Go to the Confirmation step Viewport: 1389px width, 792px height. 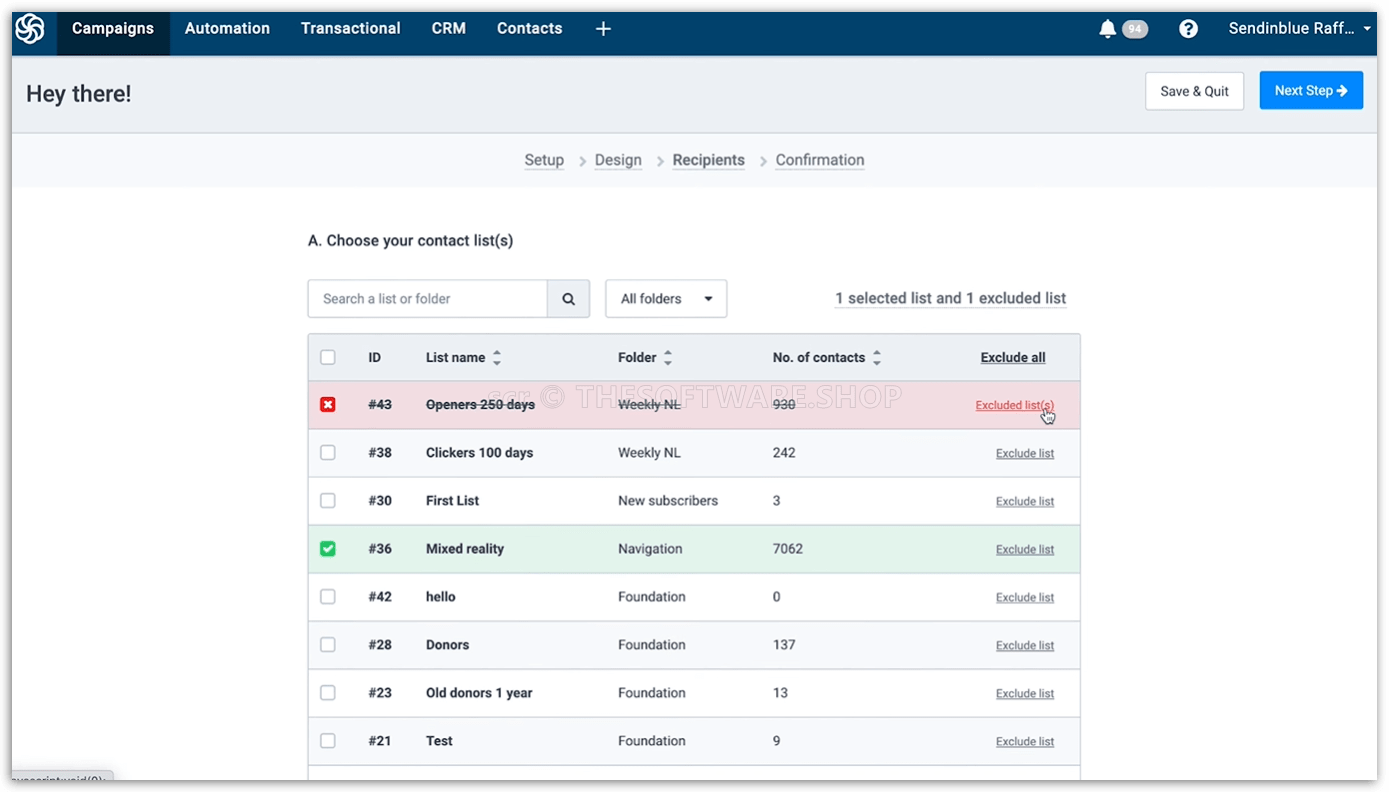[820, 160]
